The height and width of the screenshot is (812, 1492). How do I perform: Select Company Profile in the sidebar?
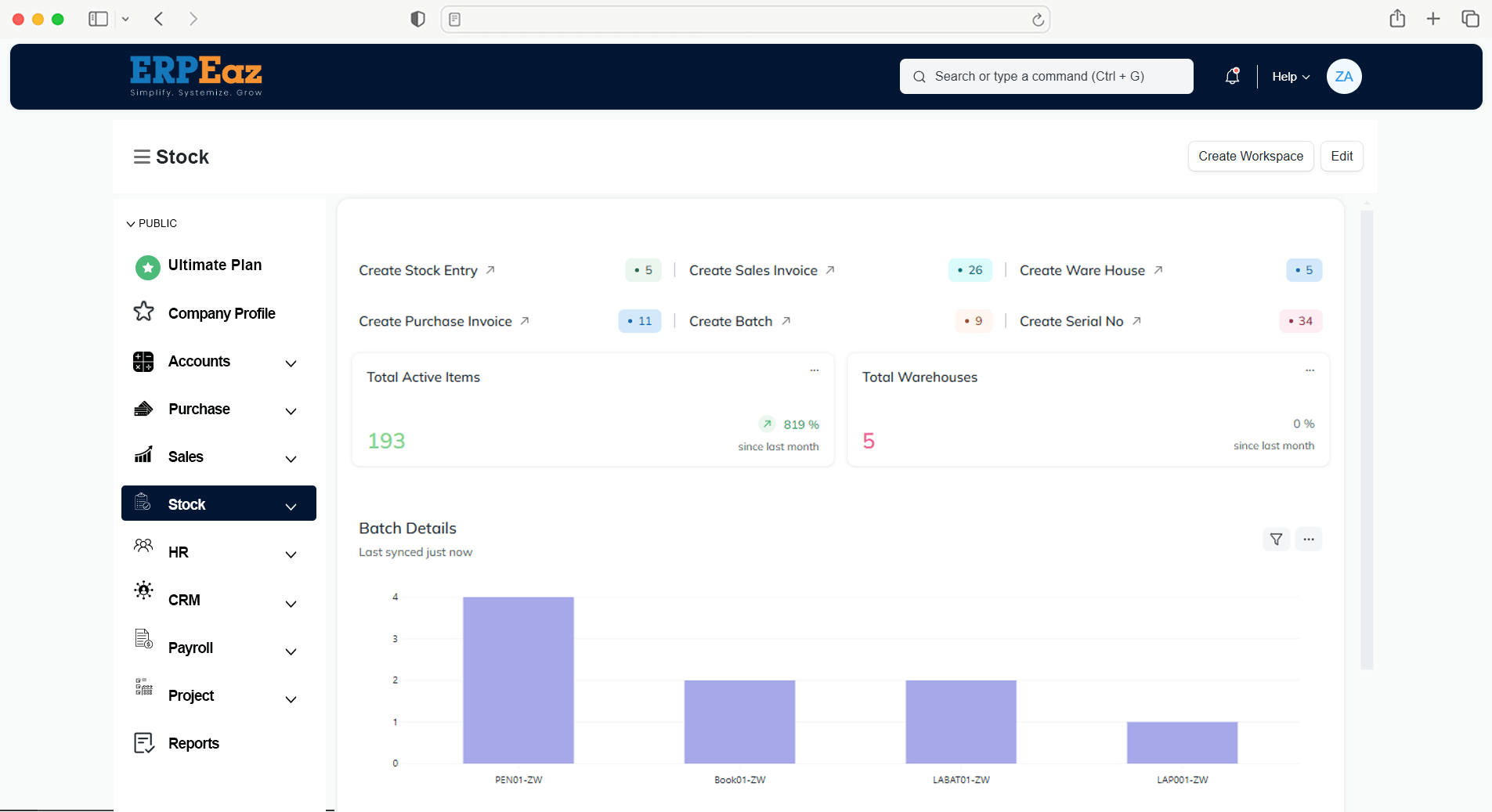[222, 313]
